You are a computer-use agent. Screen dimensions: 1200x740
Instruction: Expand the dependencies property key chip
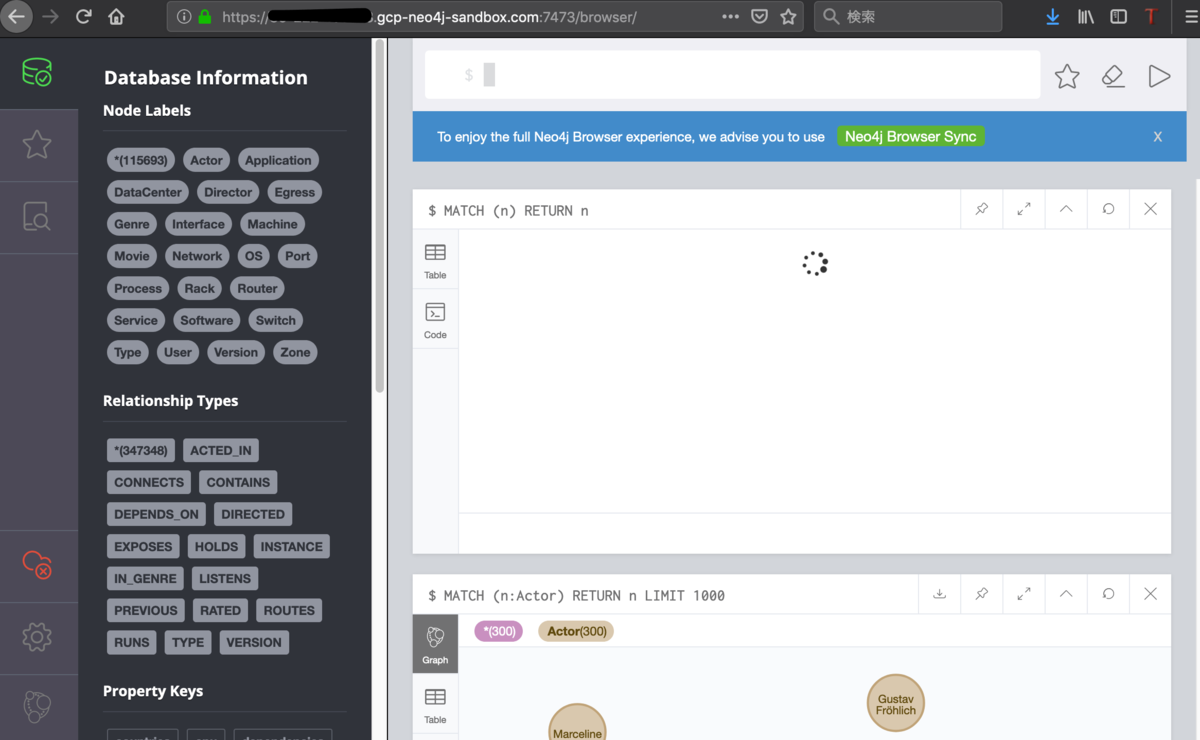tap(283, 735)
